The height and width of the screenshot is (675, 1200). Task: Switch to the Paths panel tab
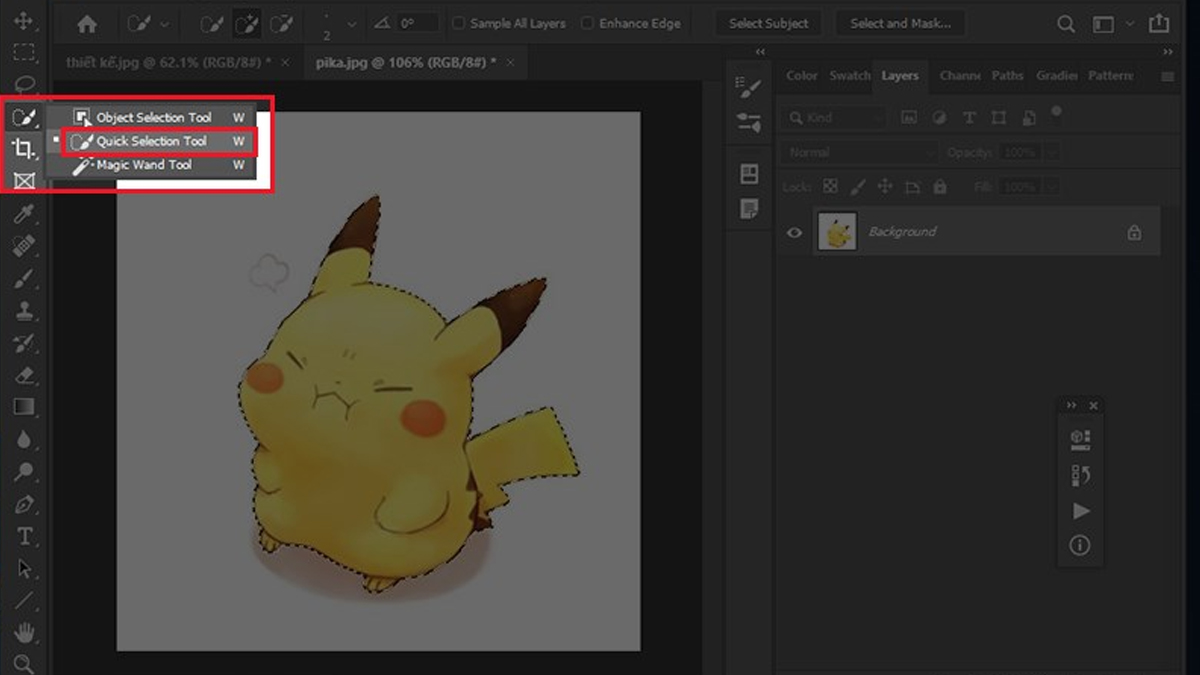[x=1007, y=76]
